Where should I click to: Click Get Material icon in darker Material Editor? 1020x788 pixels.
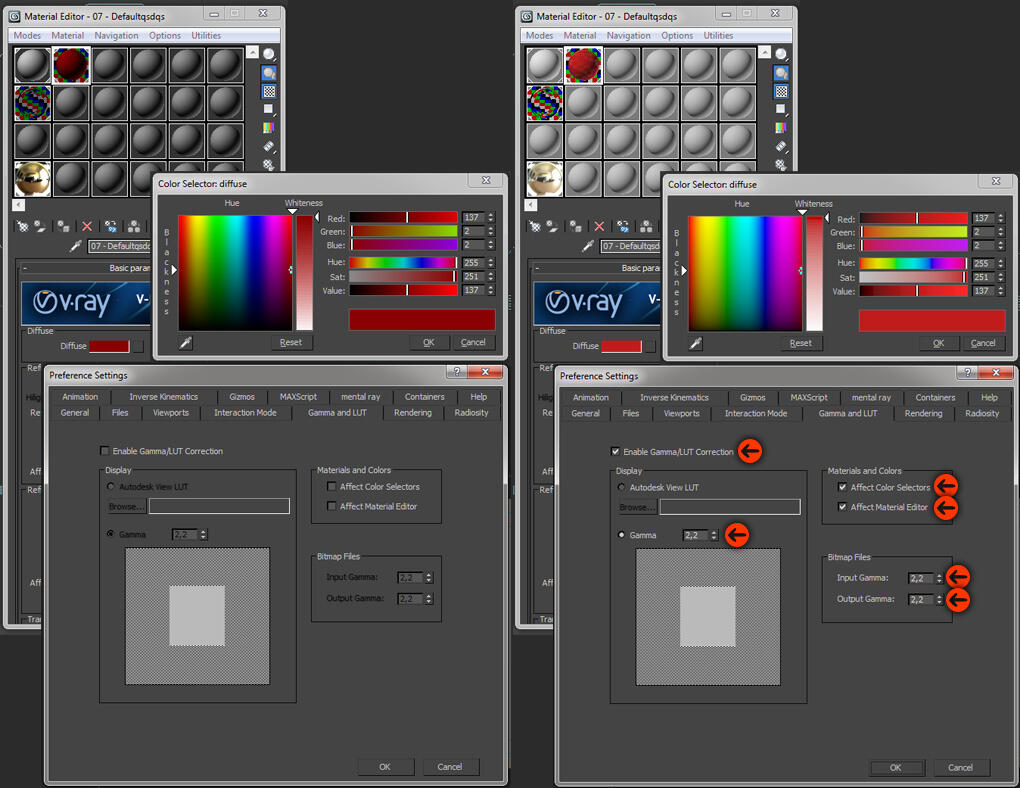coord(22,226)
